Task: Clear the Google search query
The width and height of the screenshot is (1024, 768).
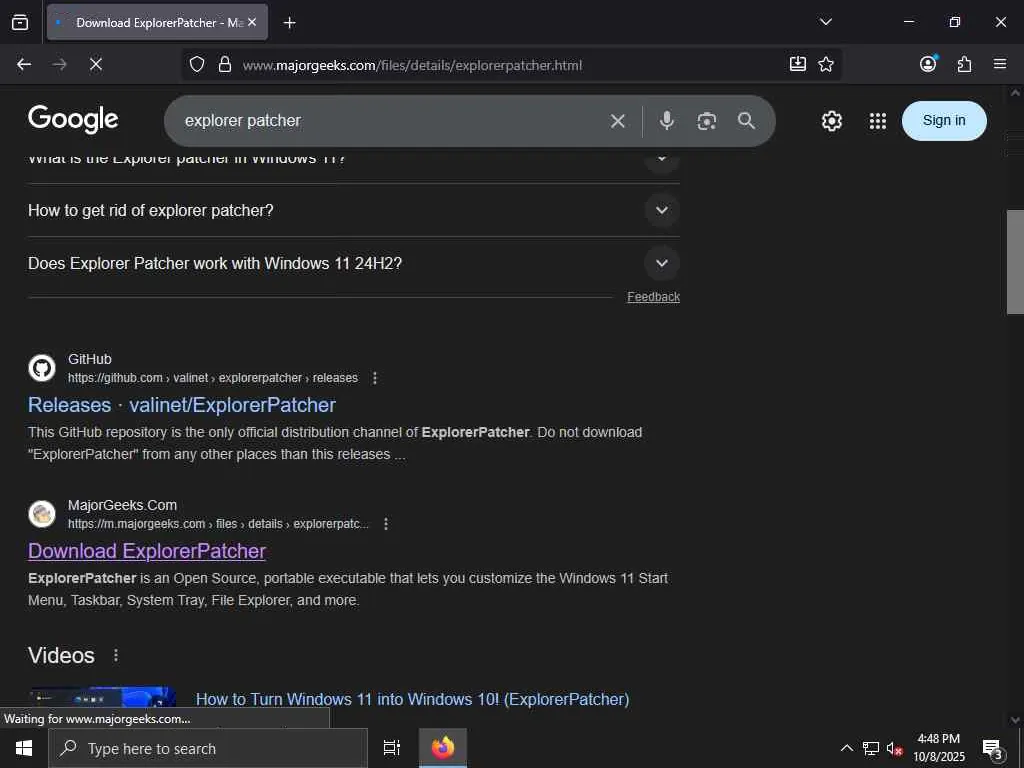Action: point(618,121)
